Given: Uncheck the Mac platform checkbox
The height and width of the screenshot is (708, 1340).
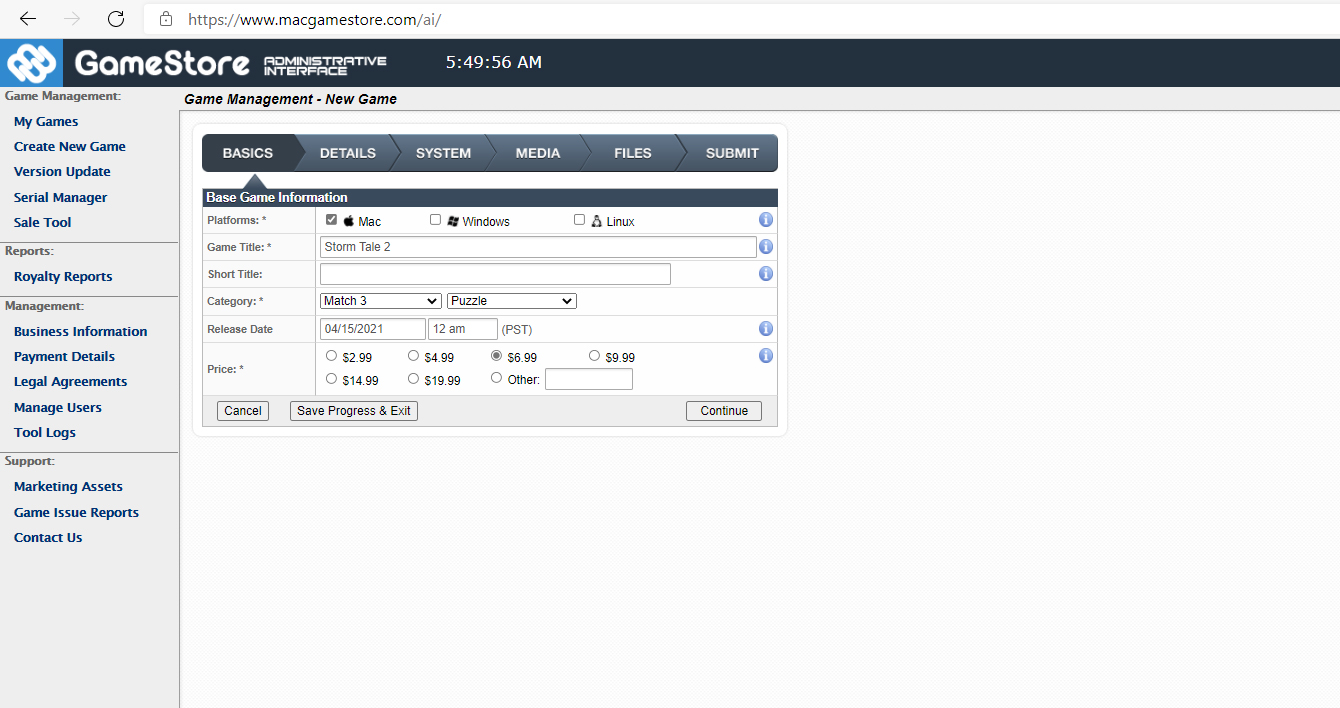Looking at the screenshot, I should pyautogui.click(x=332, y=220).
